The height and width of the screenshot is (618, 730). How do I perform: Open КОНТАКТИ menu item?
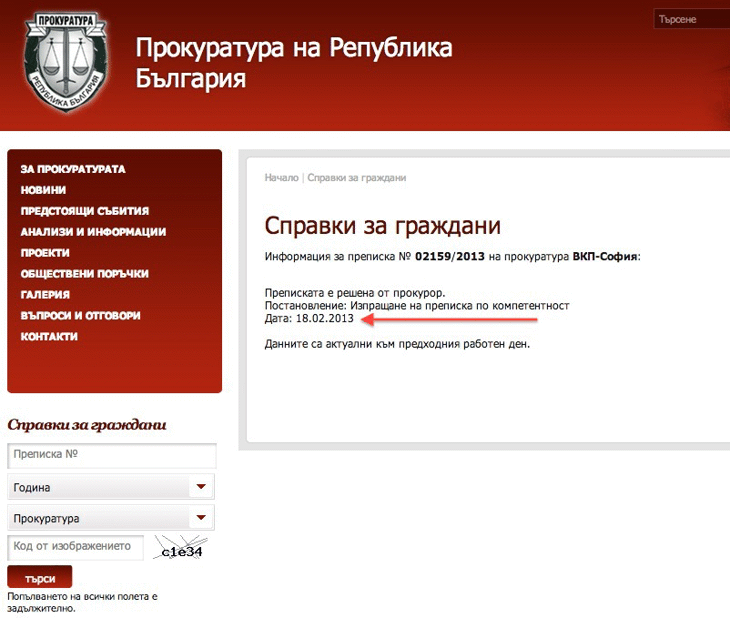49,337
